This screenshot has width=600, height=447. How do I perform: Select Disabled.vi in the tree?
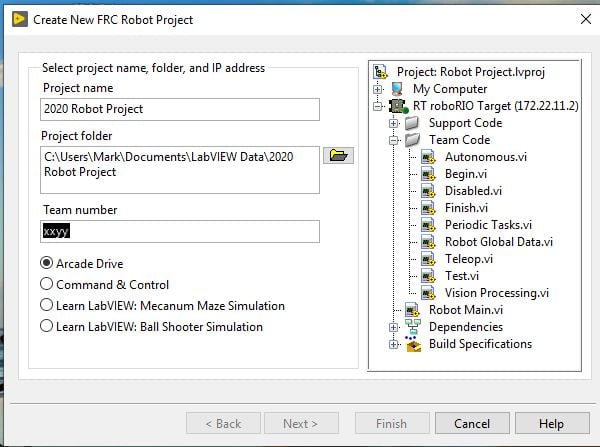coord(473,191)
